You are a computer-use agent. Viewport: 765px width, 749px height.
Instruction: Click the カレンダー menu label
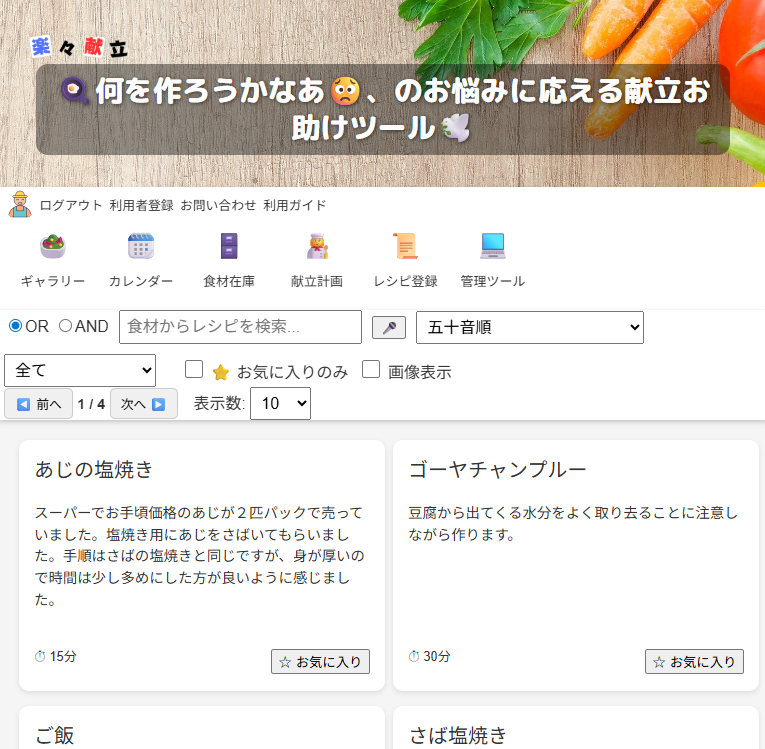tap(141, 281)
